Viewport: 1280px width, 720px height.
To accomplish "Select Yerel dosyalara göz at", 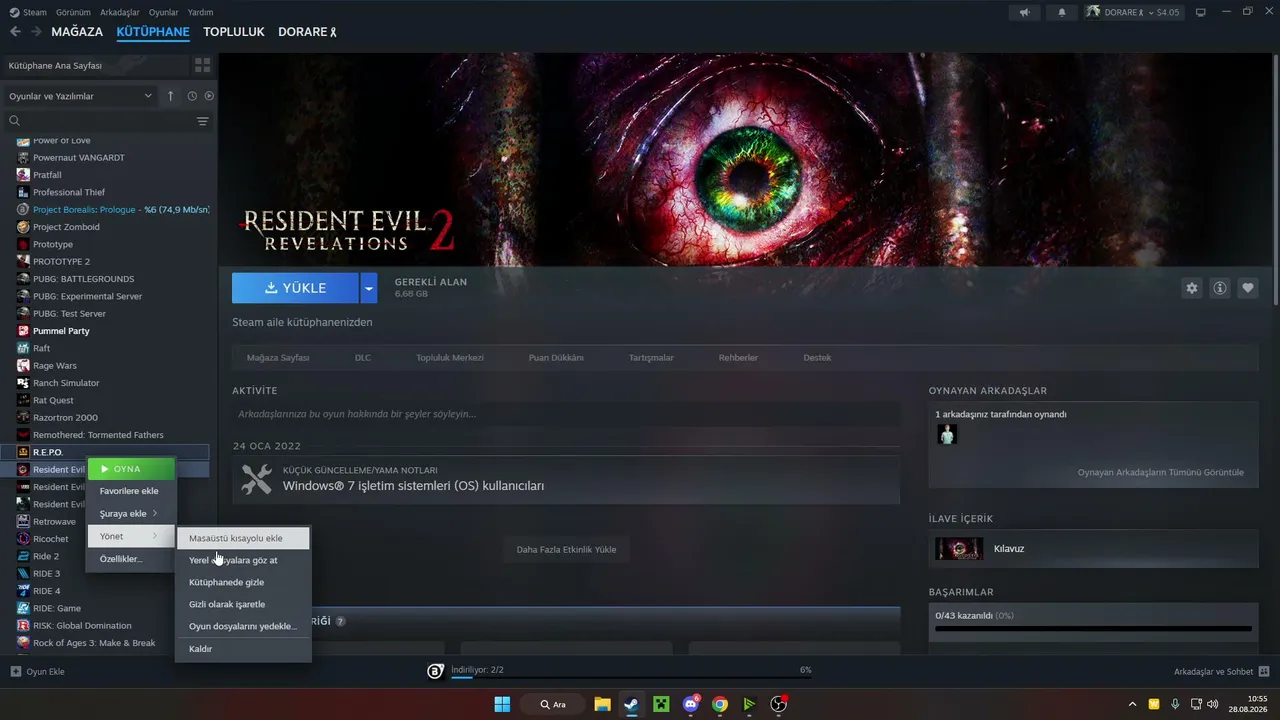I will coord(243,560).
